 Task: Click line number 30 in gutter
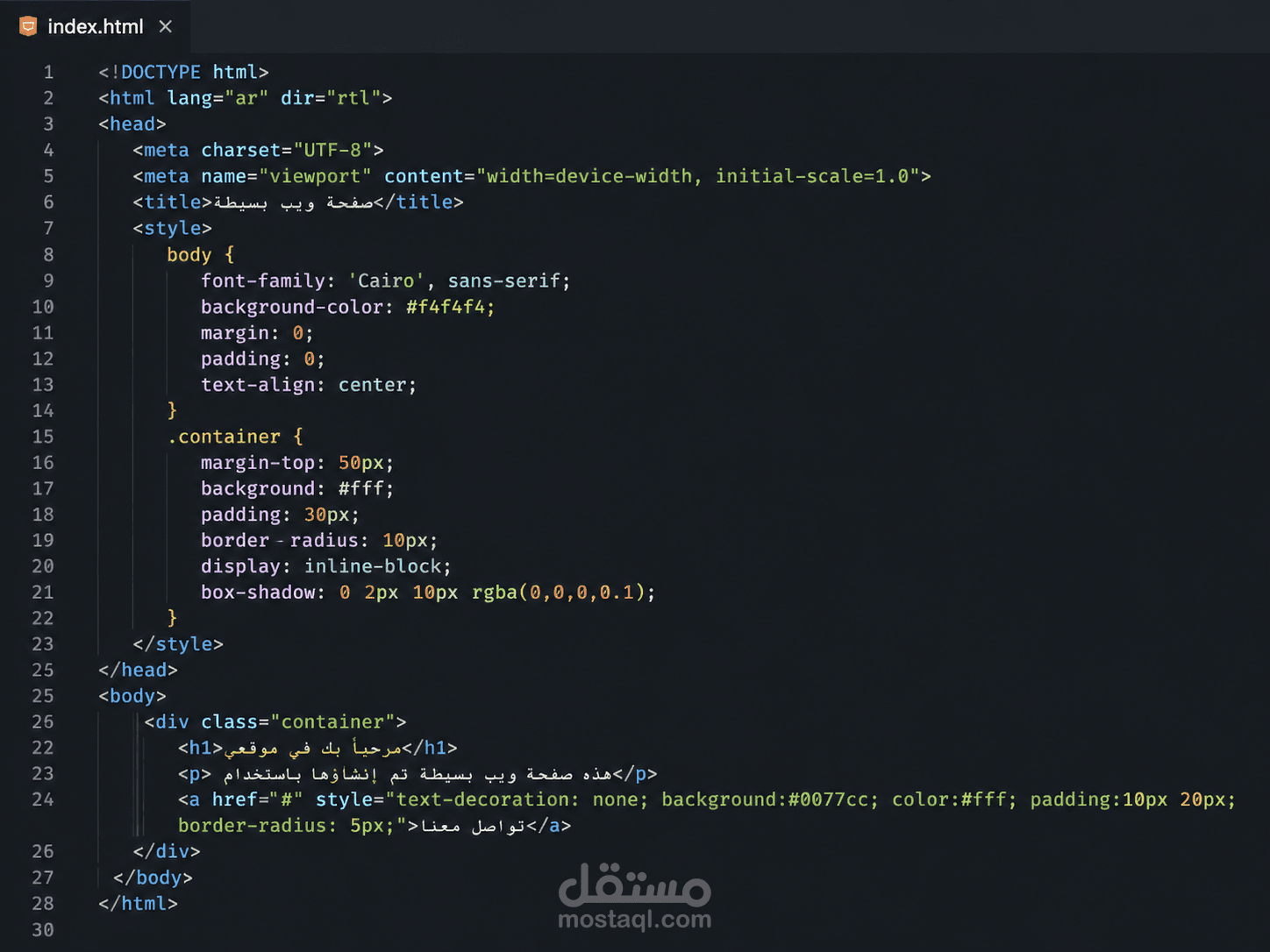click(43, 930)
